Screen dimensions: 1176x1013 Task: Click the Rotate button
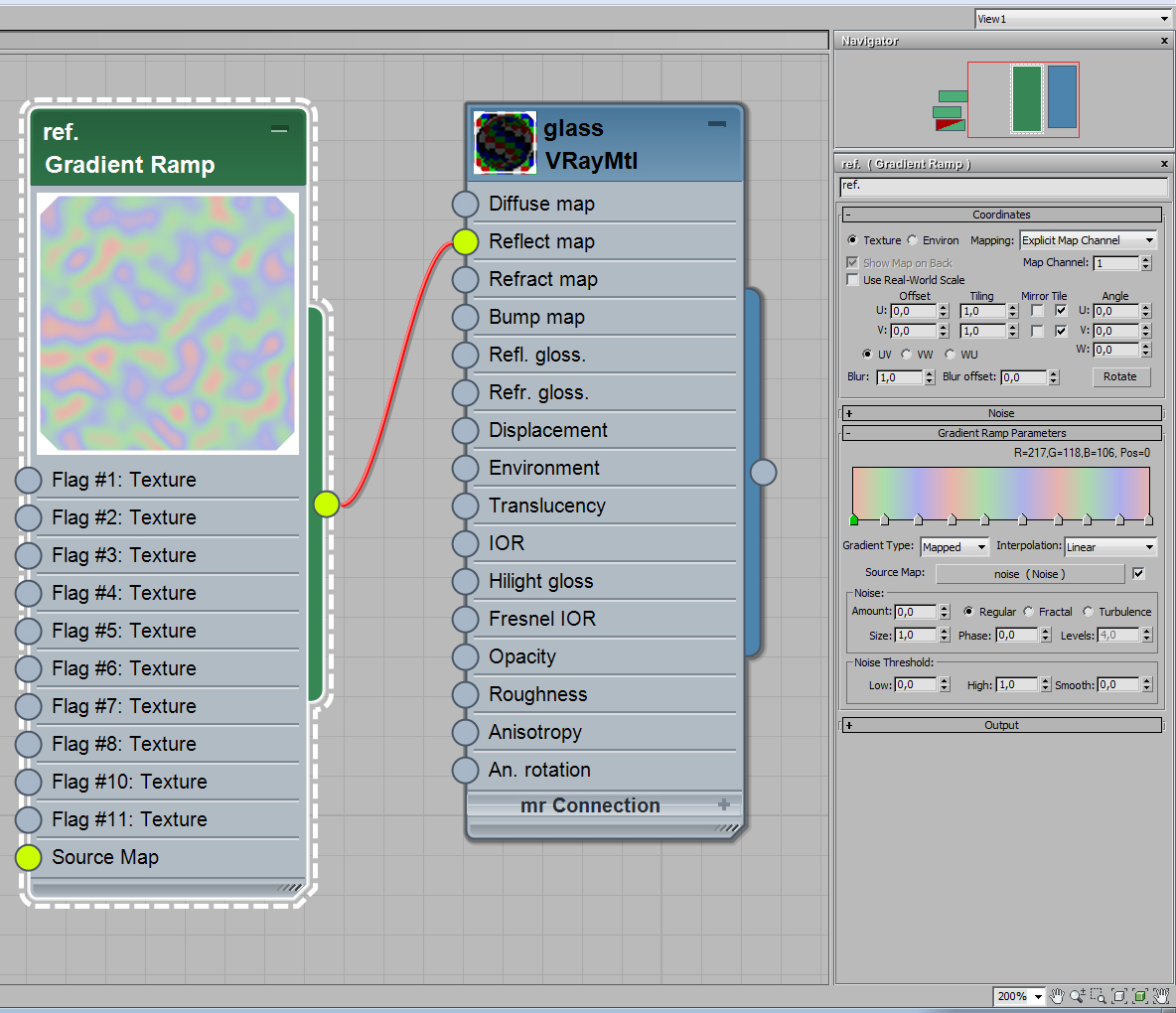point(1119,376)
